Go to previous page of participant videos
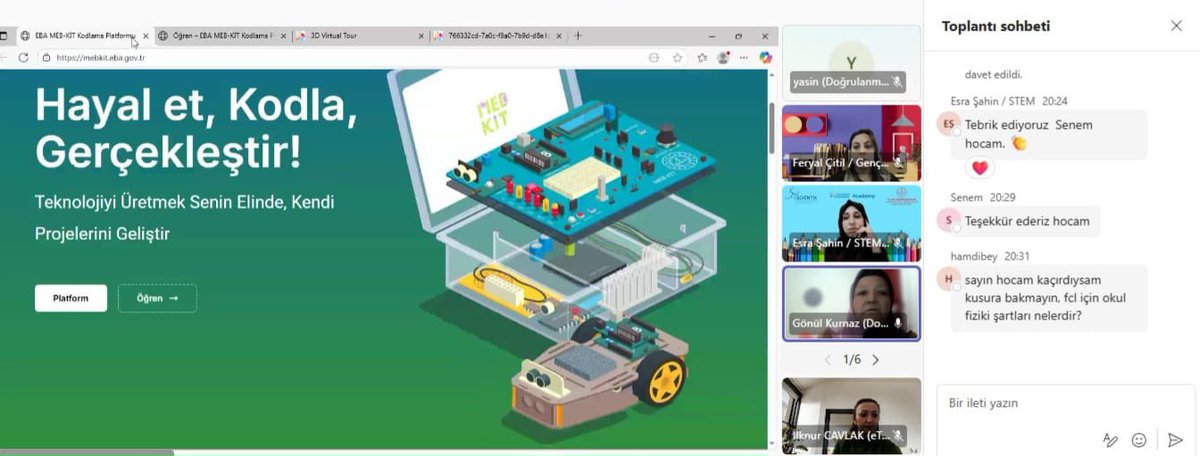1200x456 pixels. coord(827,360)
